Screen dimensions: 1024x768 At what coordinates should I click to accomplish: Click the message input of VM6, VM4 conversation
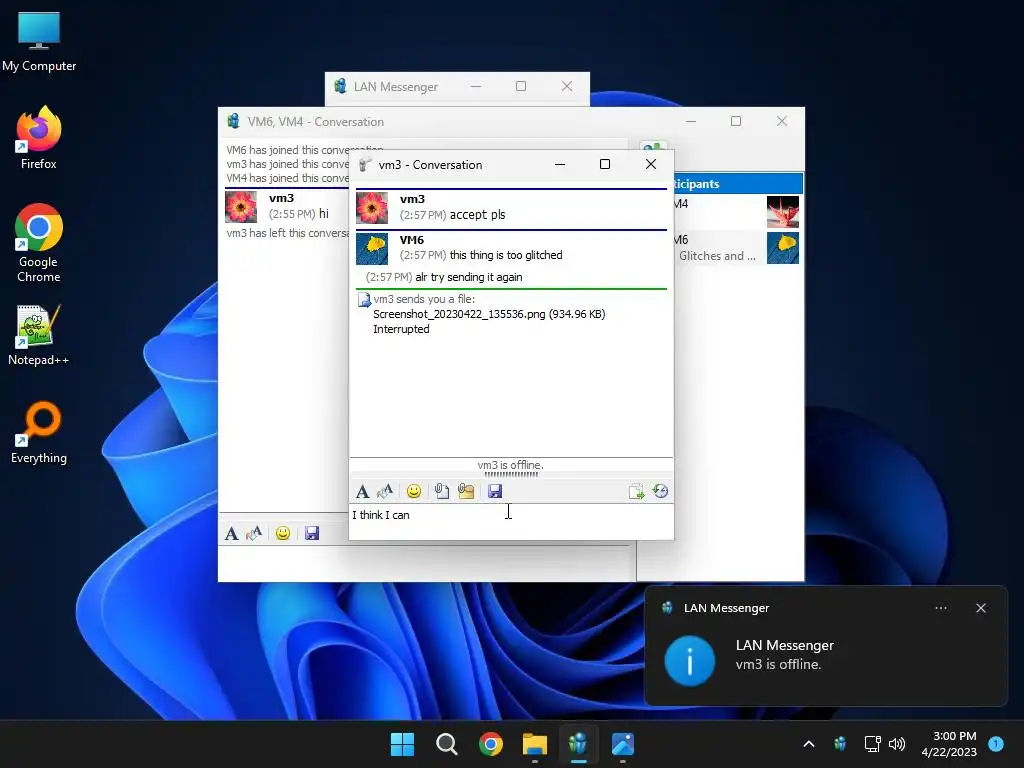425,563
